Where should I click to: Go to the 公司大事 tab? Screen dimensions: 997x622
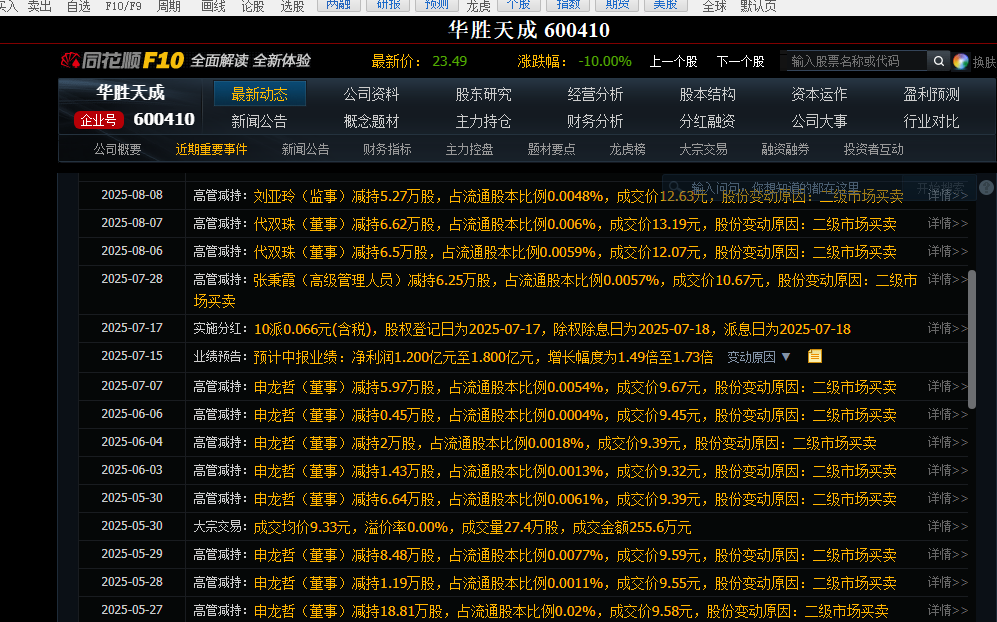point(819,121)
